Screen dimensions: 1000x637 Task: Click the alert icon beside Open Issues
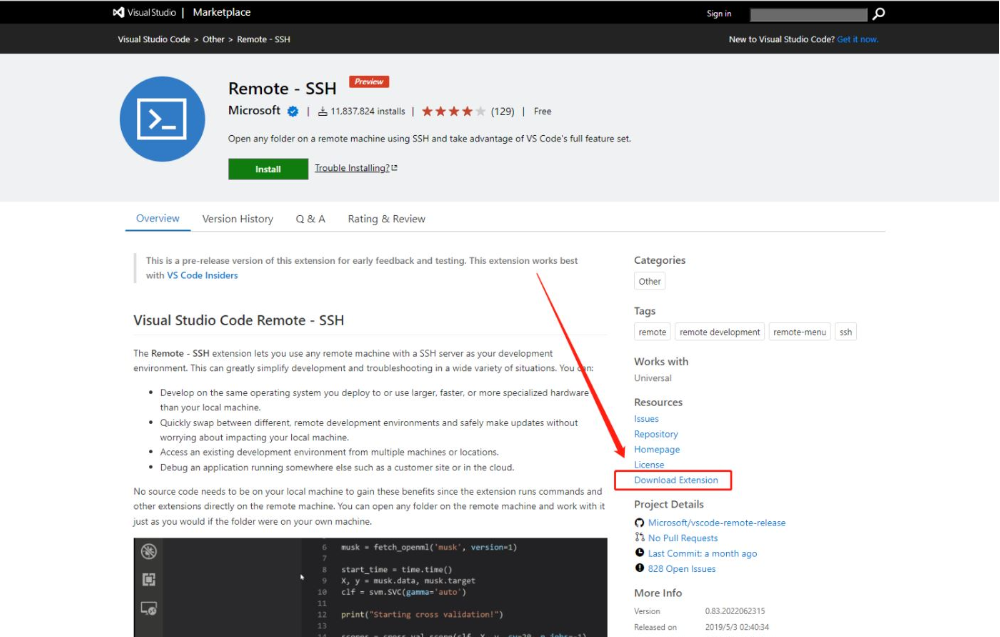pyautogui.click(x=639, y=568)
